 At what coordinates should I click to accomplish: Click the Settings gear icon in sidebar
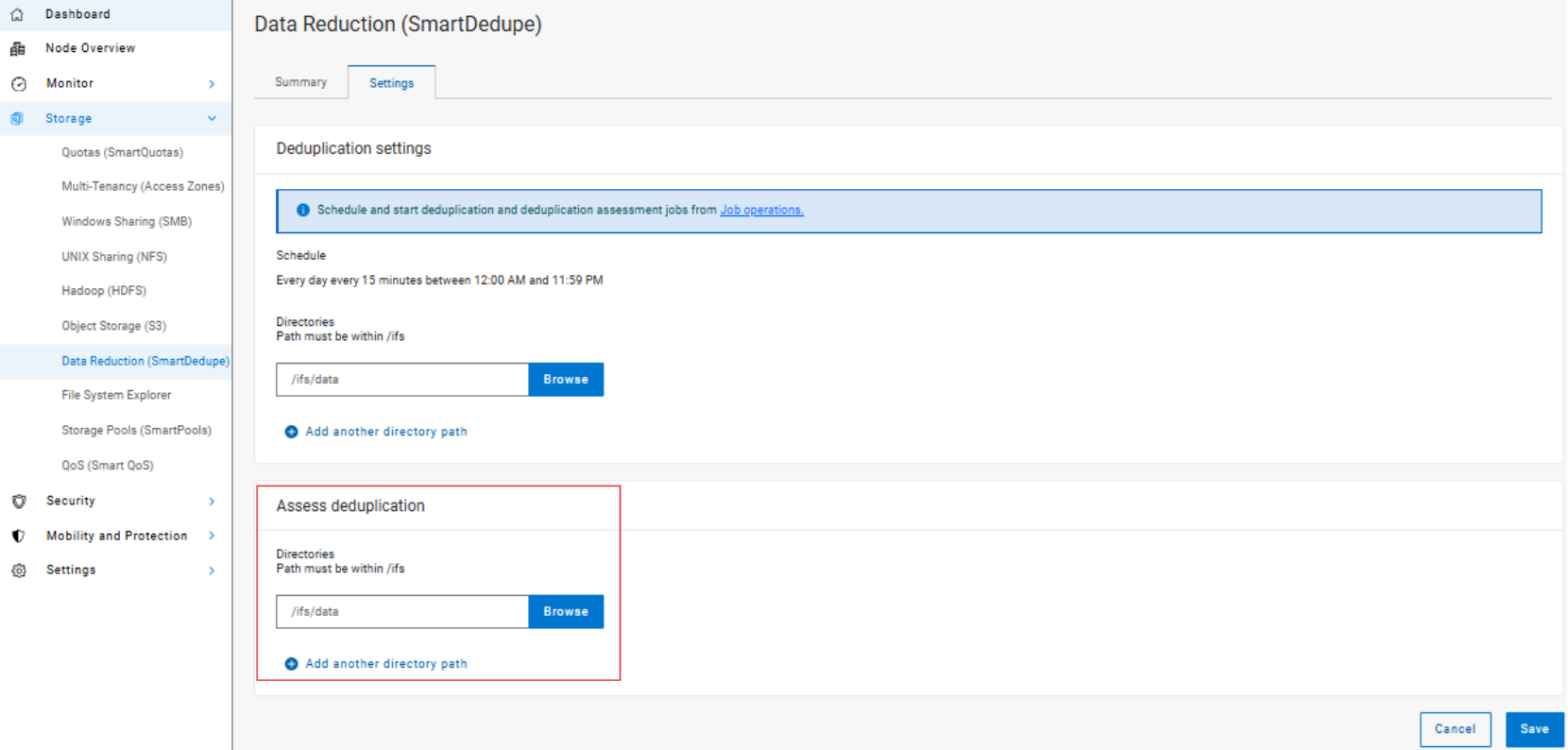click(x=18, y=571)
